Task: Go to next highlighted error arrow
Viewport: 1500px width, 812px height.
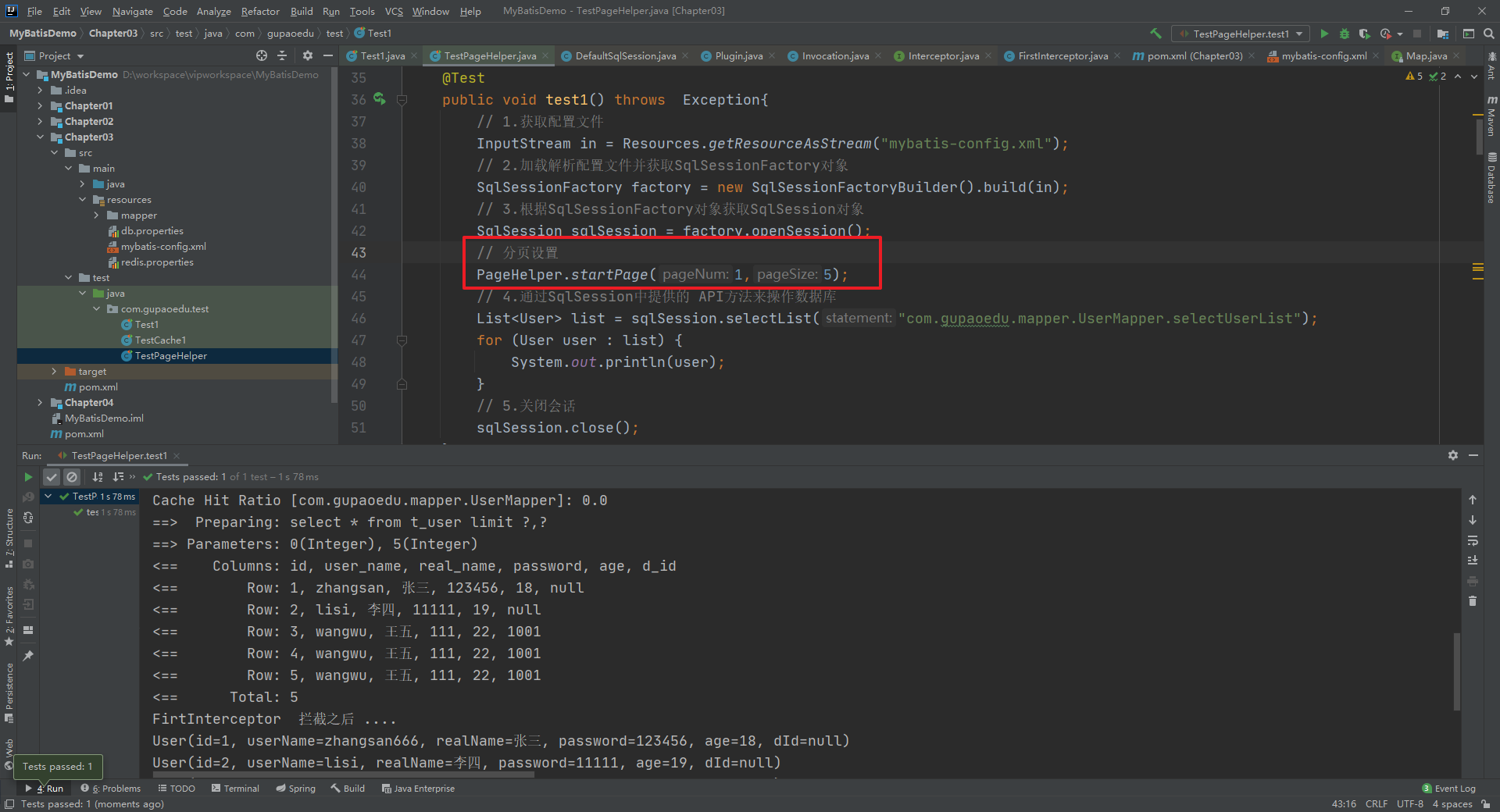Action: pos(1474,76)
